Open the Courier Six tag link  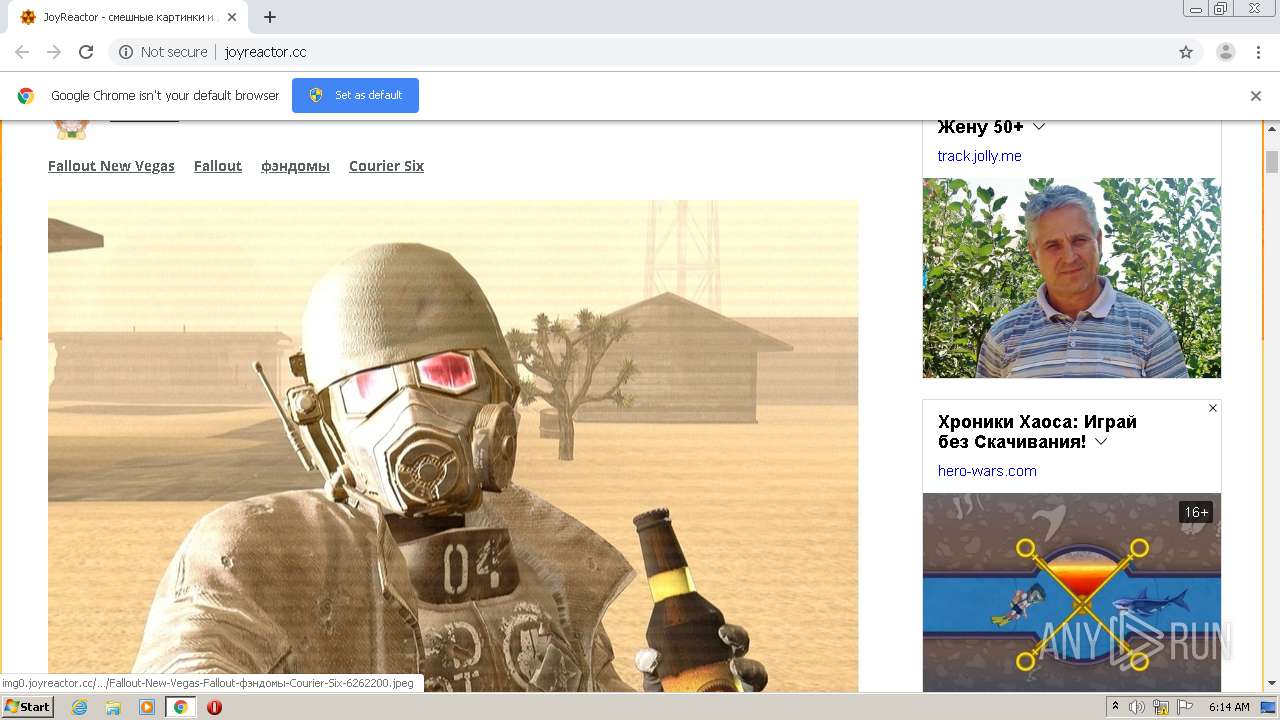pyautogui.click(x=386, y=166)
